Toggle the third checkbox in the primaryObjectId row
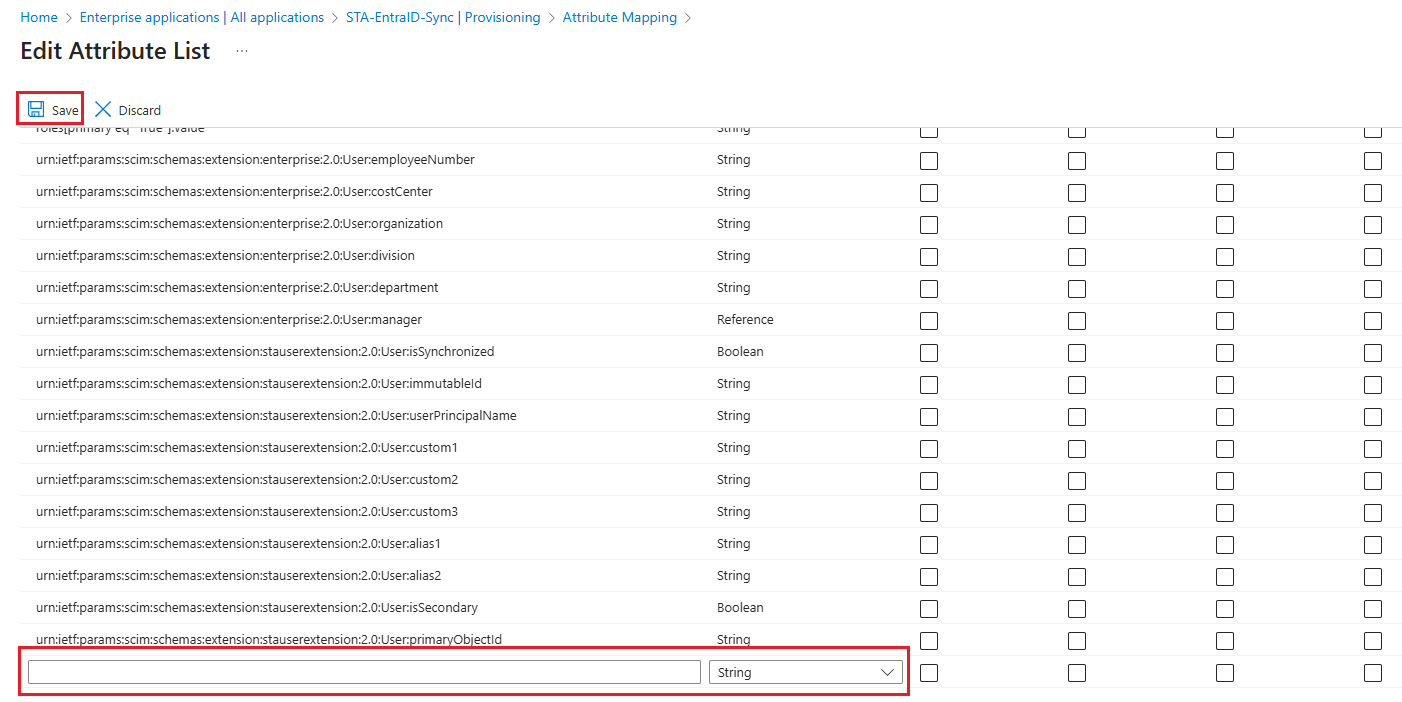1402x702 pixels. click(1225, 641)
